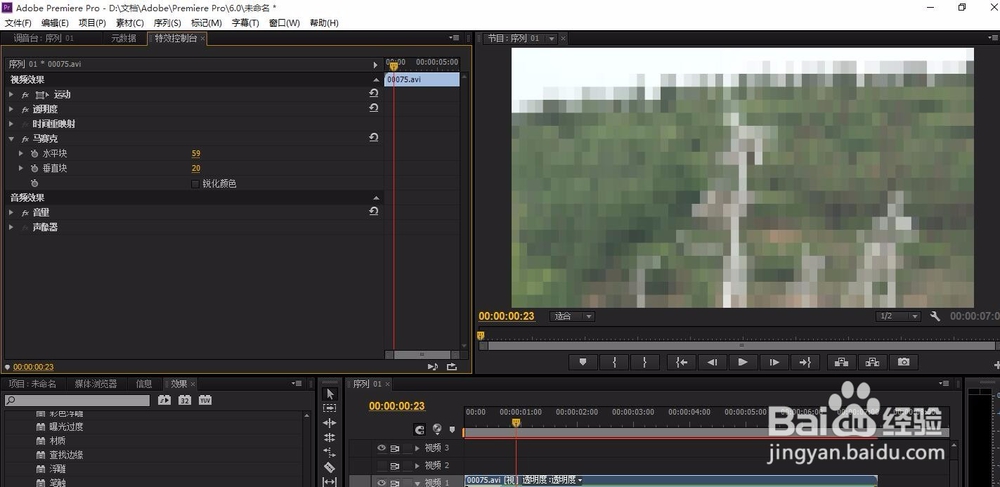
Task: Expand the 音量 audio effect
Action: click(11, 212)
